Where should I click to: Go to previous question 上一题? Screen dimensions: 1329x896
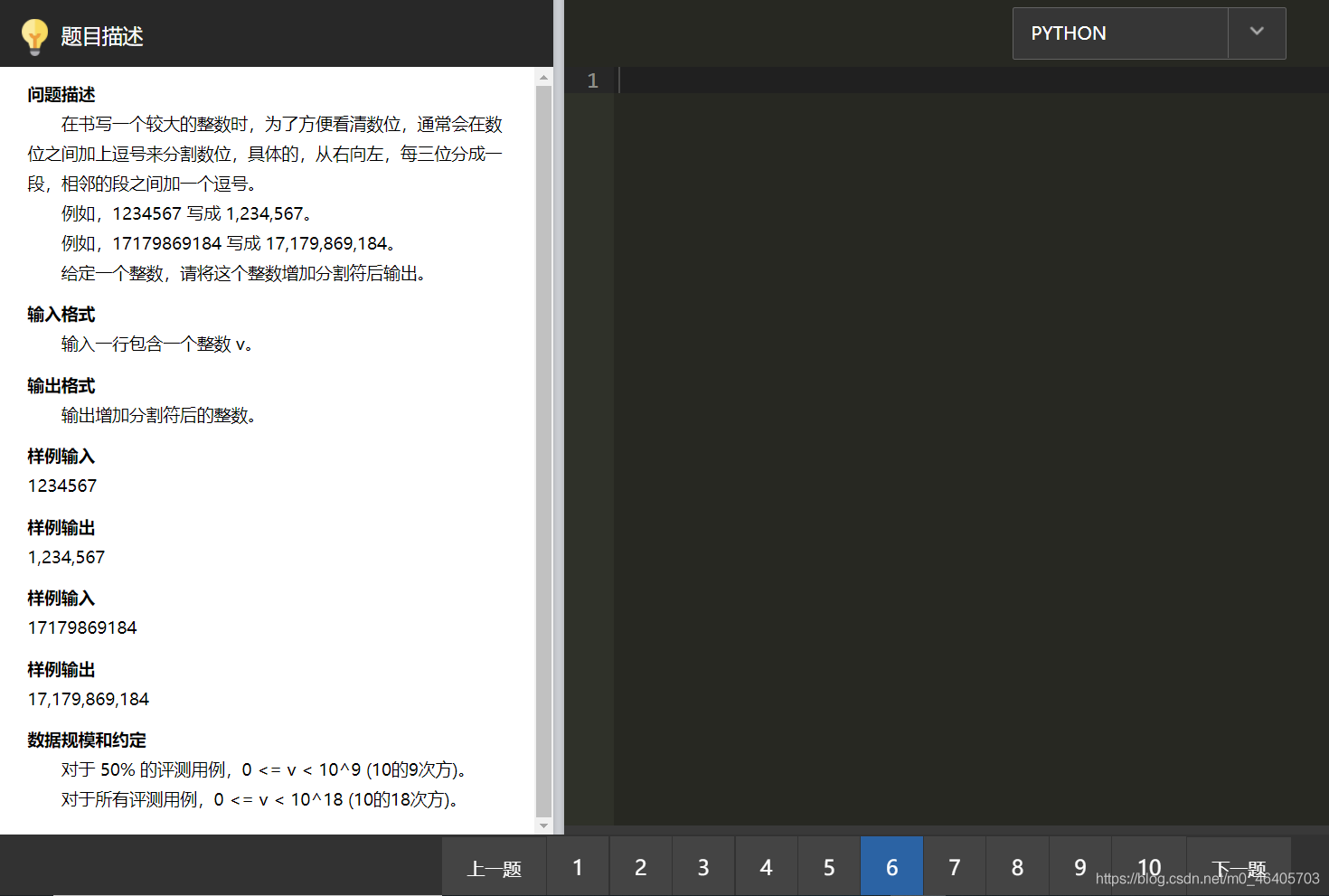tap(495, 868)
